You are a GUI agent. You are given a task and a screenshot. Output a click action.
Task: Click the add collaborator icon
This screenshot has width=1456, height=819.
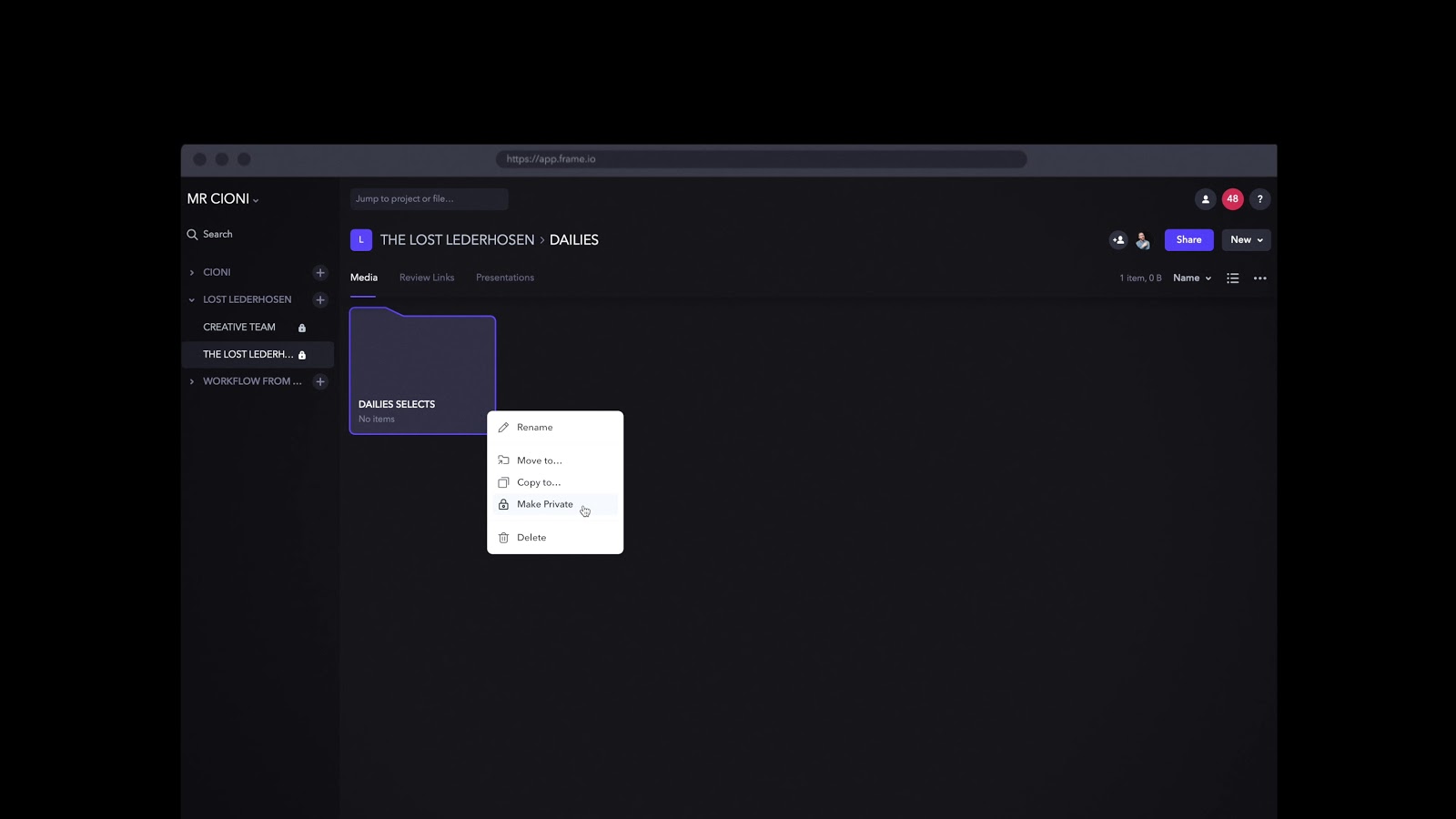click(1118, 240)
